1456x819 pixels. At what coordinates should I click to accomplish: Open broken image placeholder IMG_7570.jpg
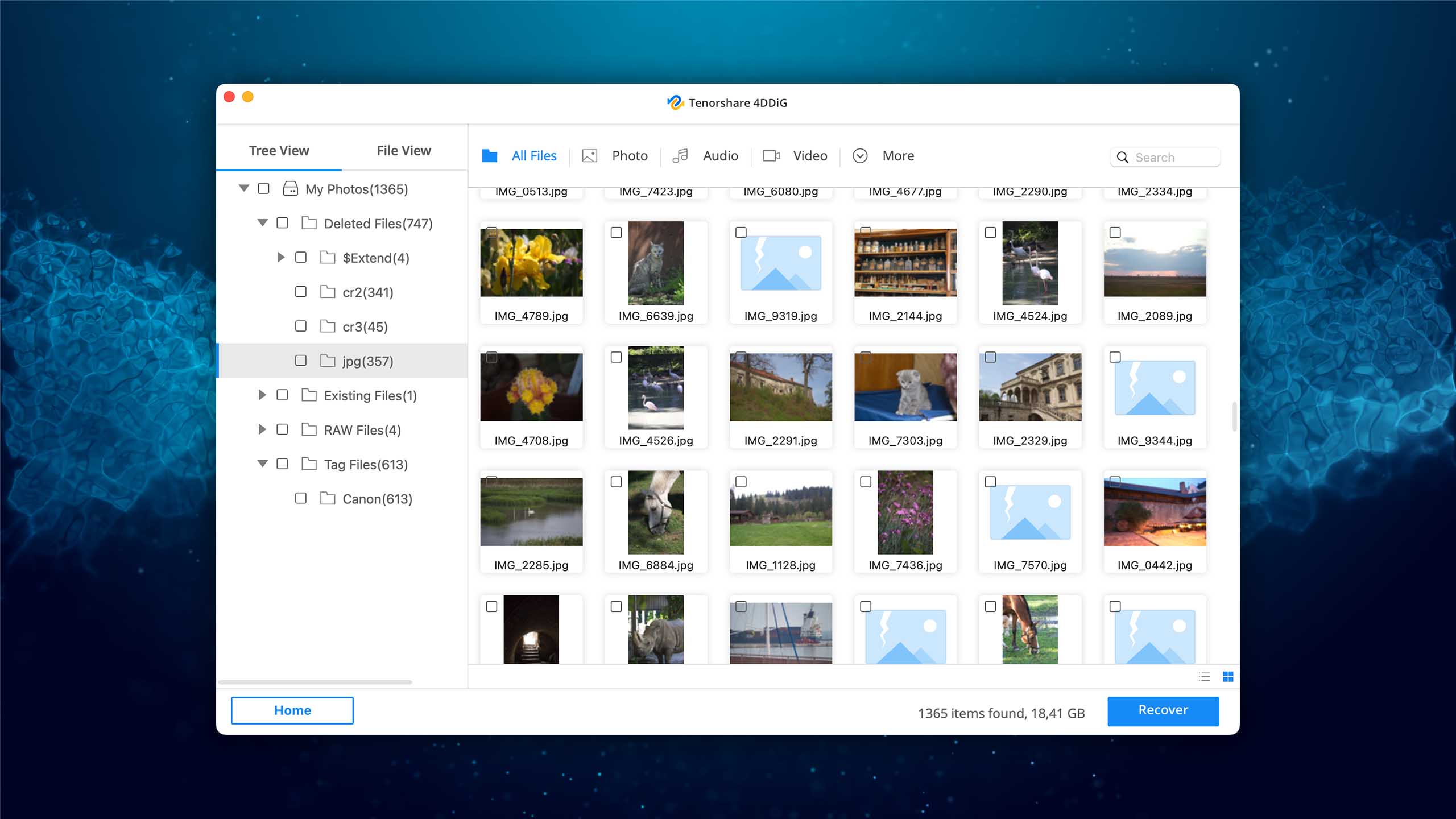1030,512
